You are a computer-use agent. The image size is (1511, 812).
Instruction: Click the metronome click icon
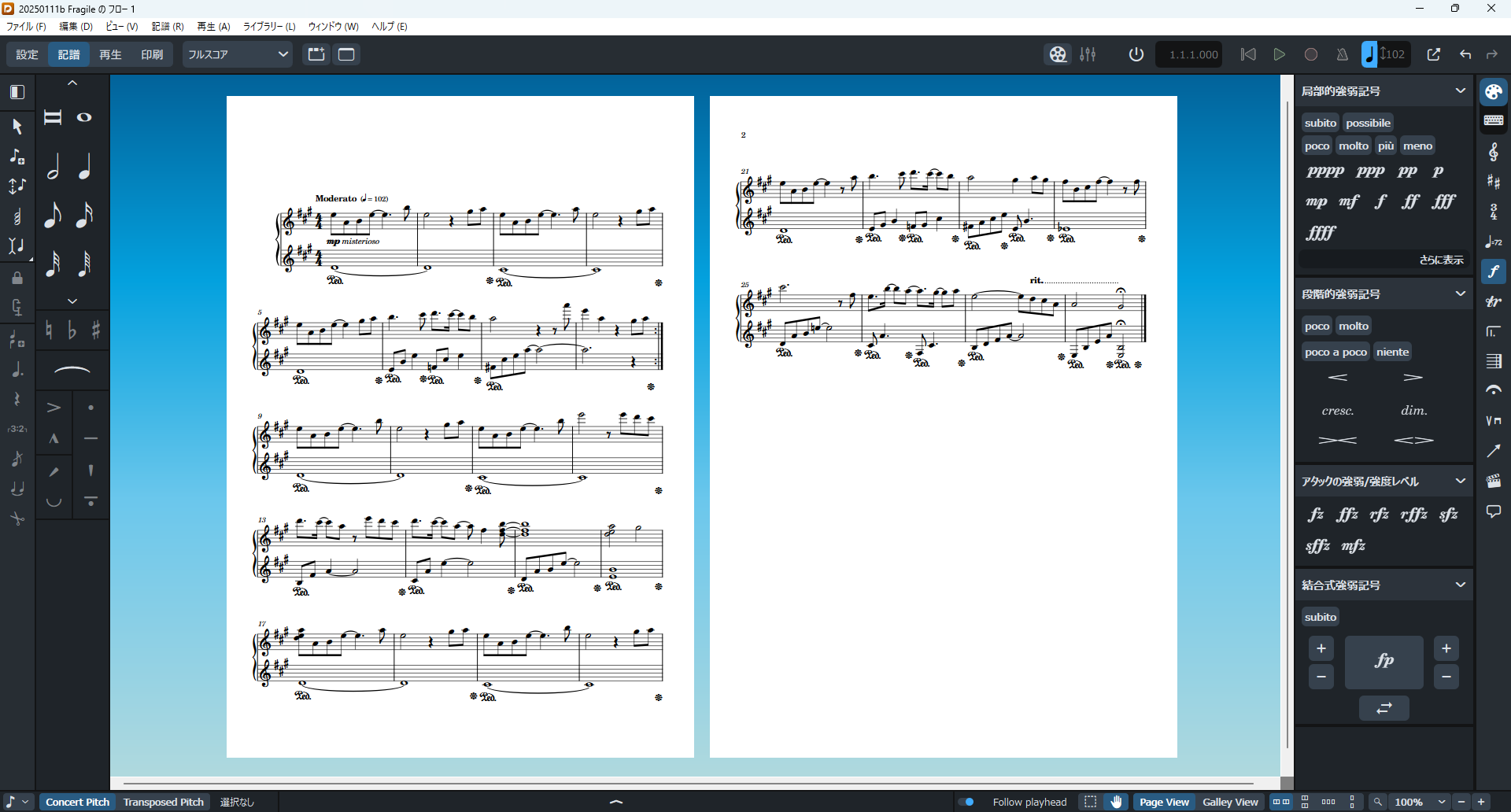tap(1342, 54)
